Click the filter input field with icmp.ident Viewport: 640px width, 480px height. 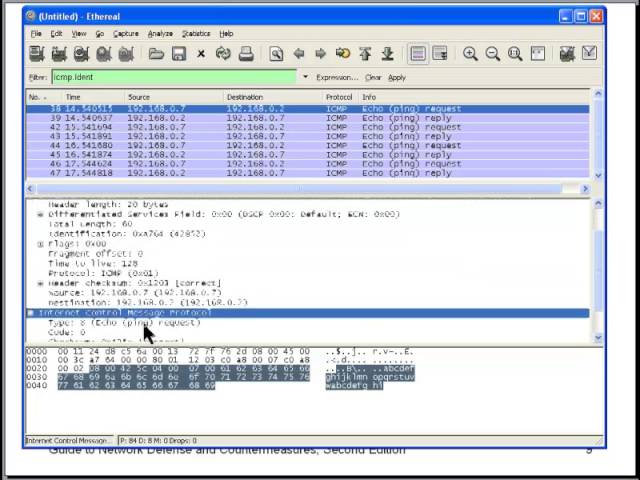(x=174, y=77)
